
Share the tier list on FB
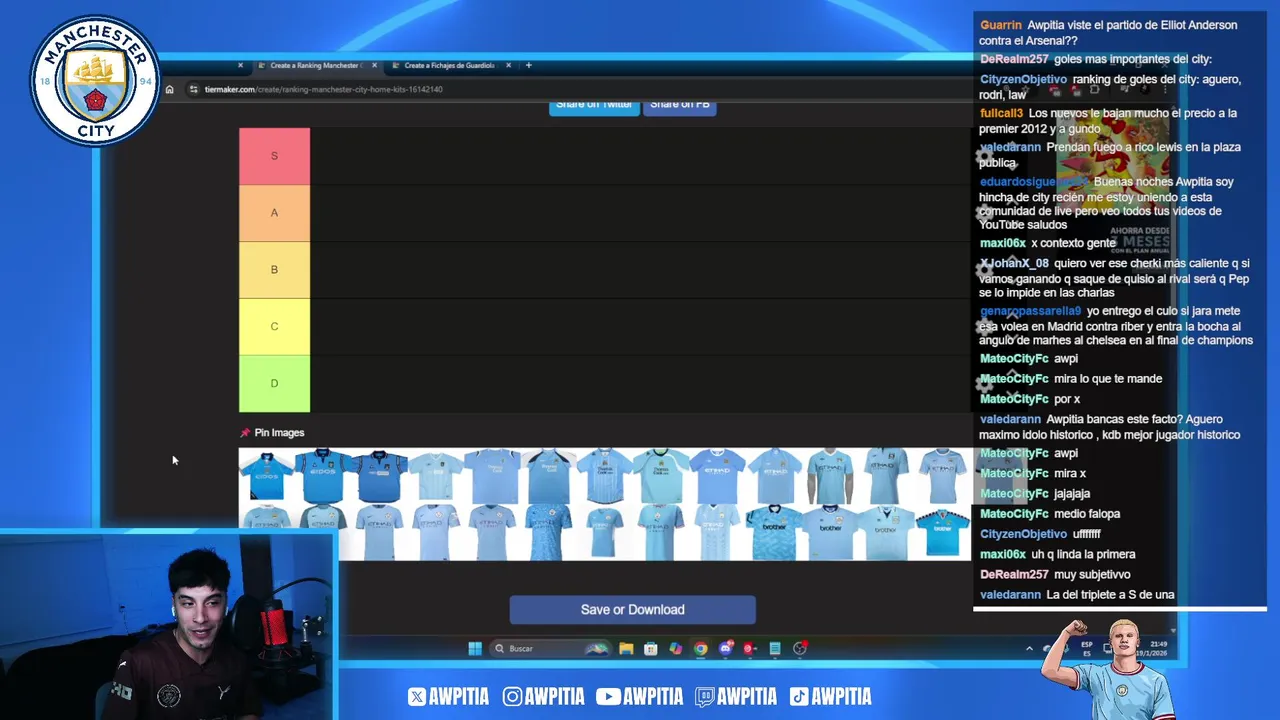coord(680,106)
